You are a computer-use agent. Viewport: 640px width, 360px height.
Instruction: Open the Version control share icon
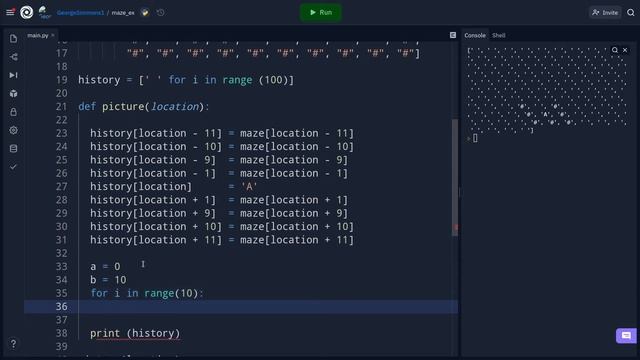coord(13,57)
